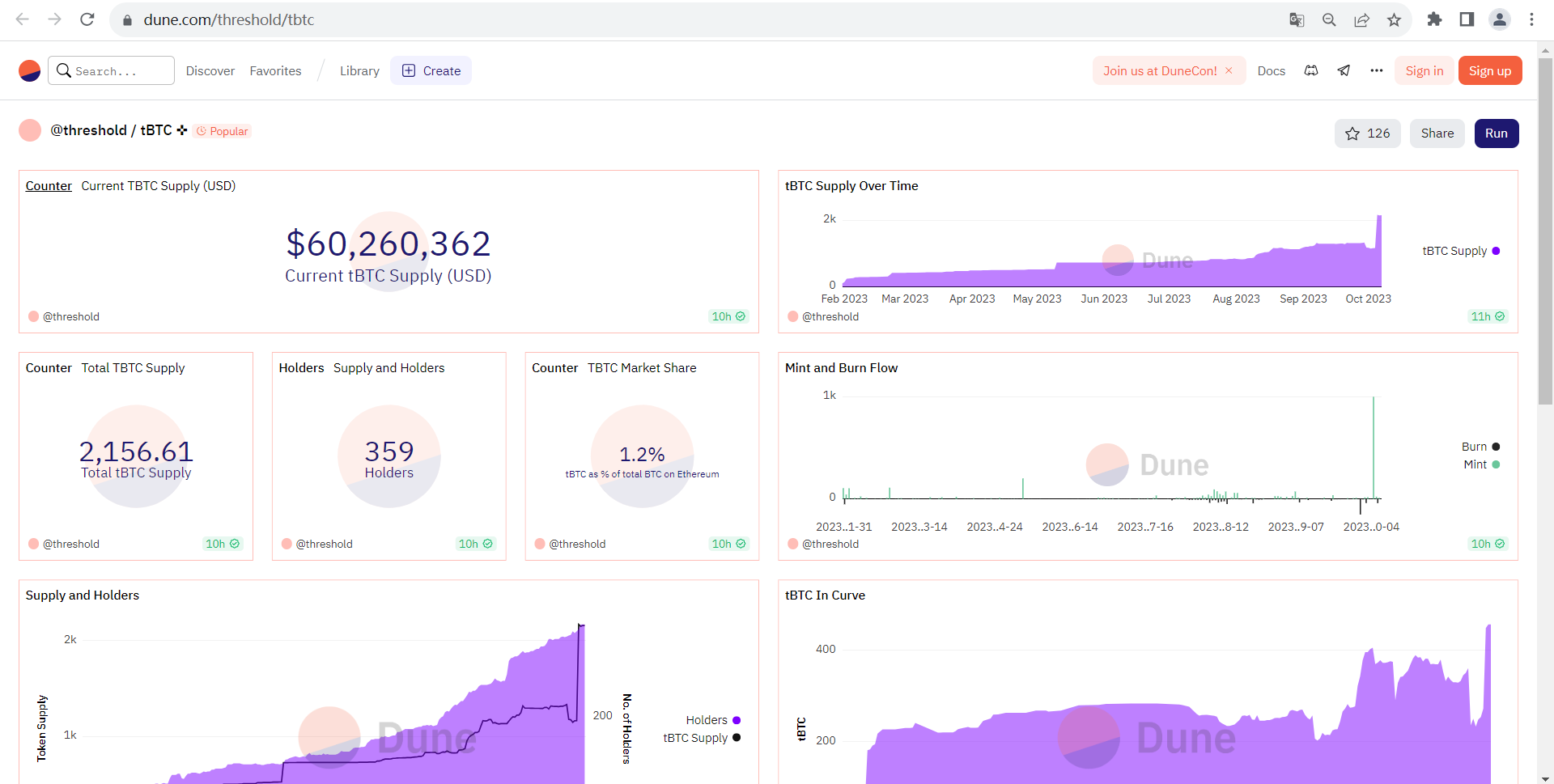
Task: Open the Library menu
Action: 359,71
